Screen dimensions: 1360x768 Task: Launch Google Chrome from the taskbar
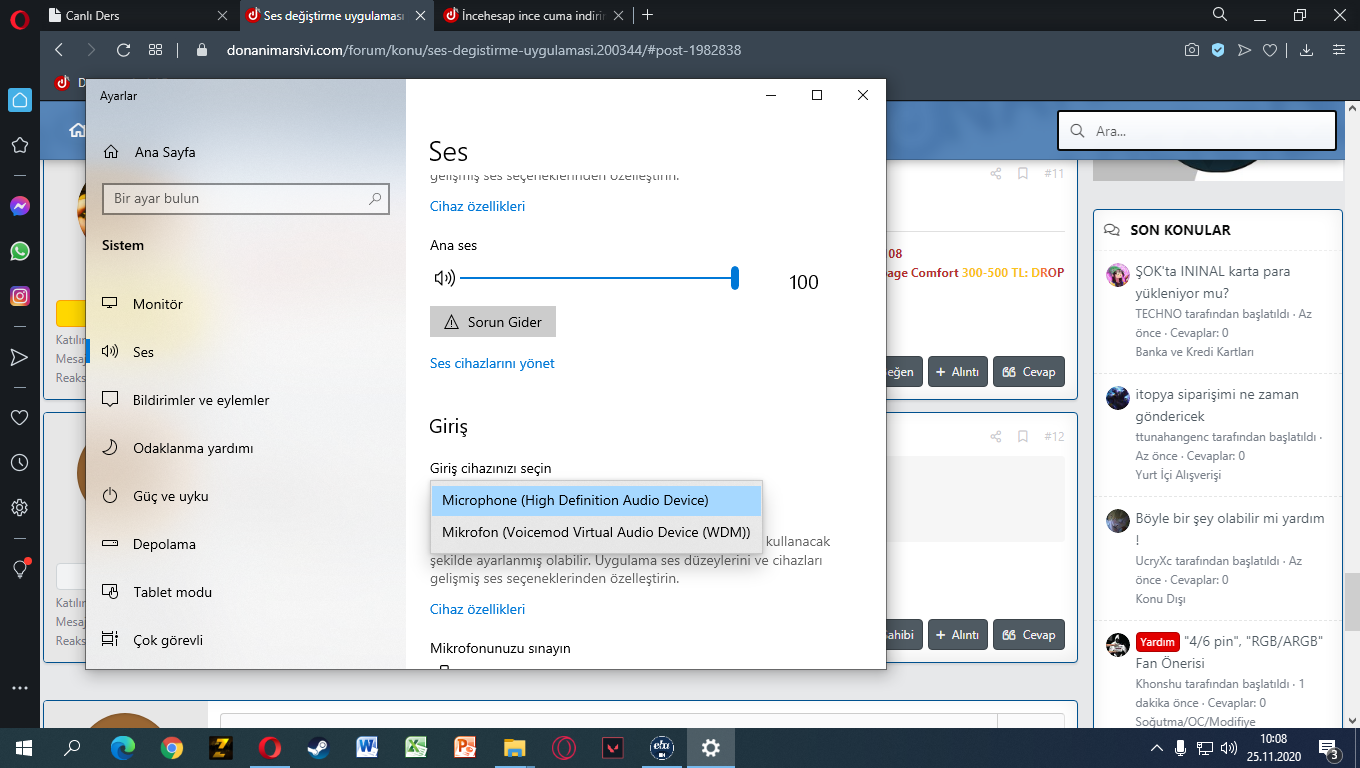(x=172, y=747)
